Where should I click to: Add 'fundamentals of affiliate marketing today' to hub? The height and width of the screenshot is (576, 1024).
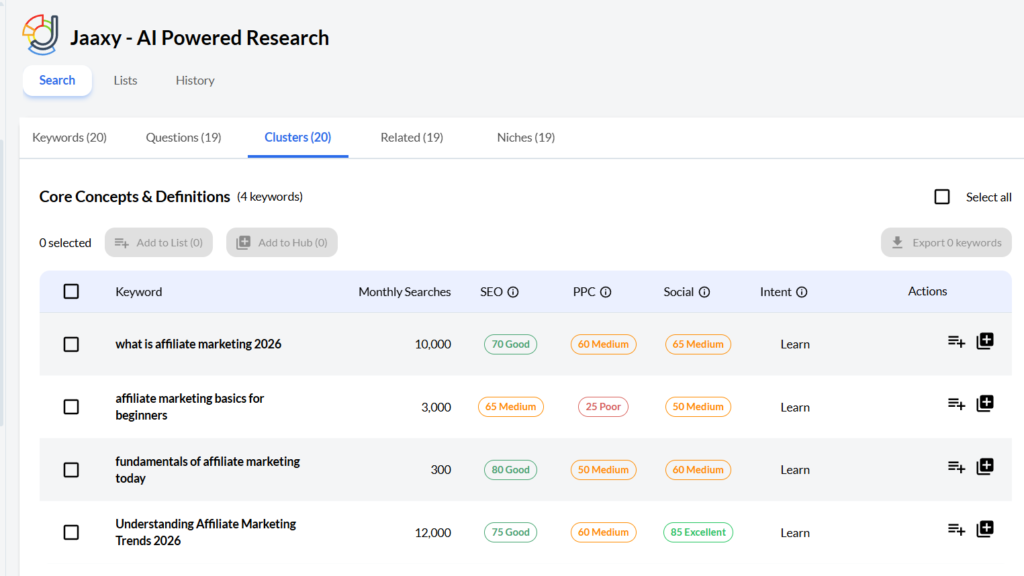(985, 467)
